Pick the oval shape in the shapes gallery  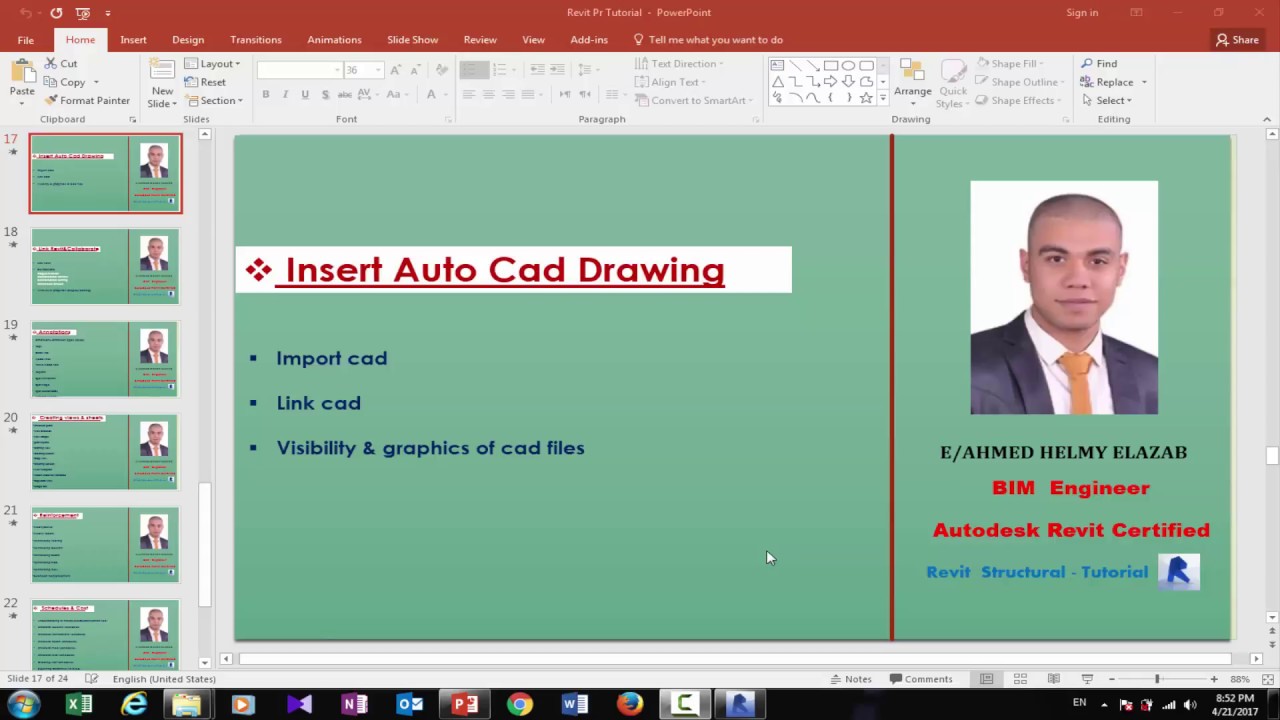coord(848,65)
